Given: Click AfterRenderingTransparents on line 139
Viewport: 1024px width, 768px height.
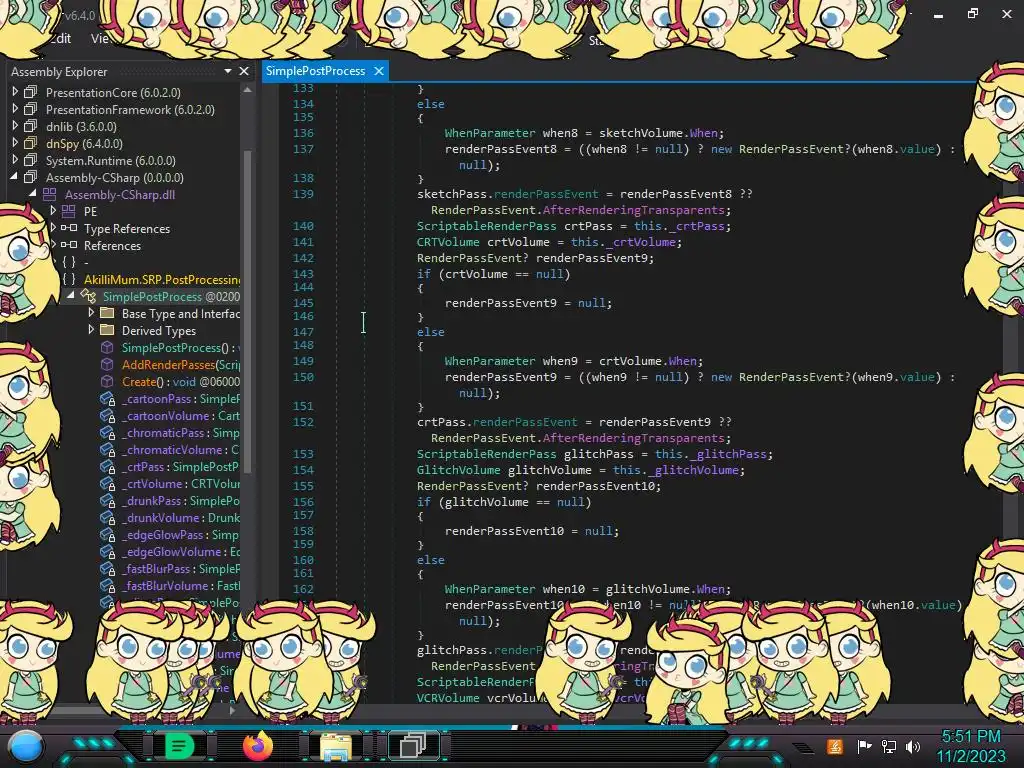Looking at the screenshot, I should 633,210.
